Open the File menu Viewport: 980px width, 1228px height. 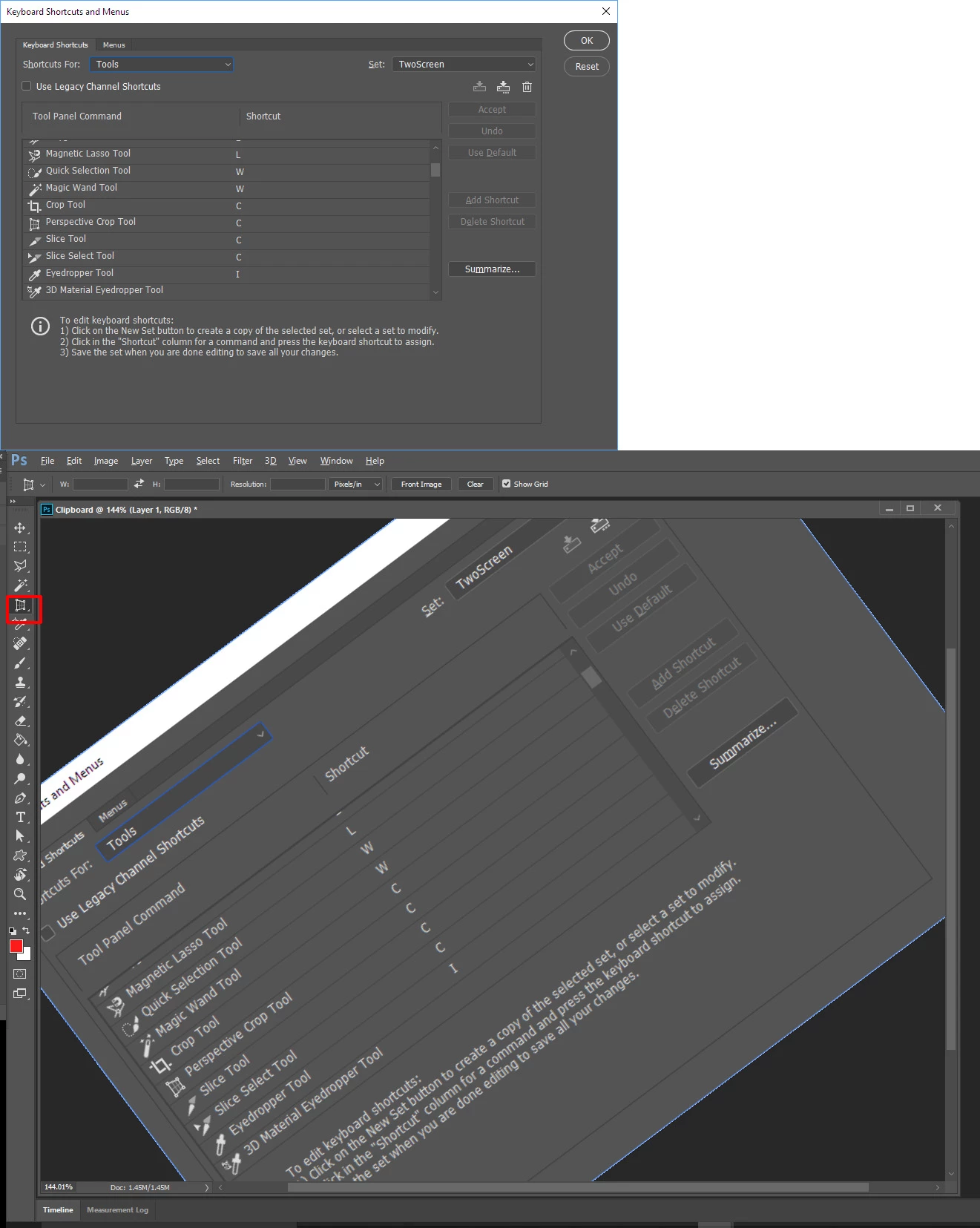pyautogui.click(x=47, y=461)
